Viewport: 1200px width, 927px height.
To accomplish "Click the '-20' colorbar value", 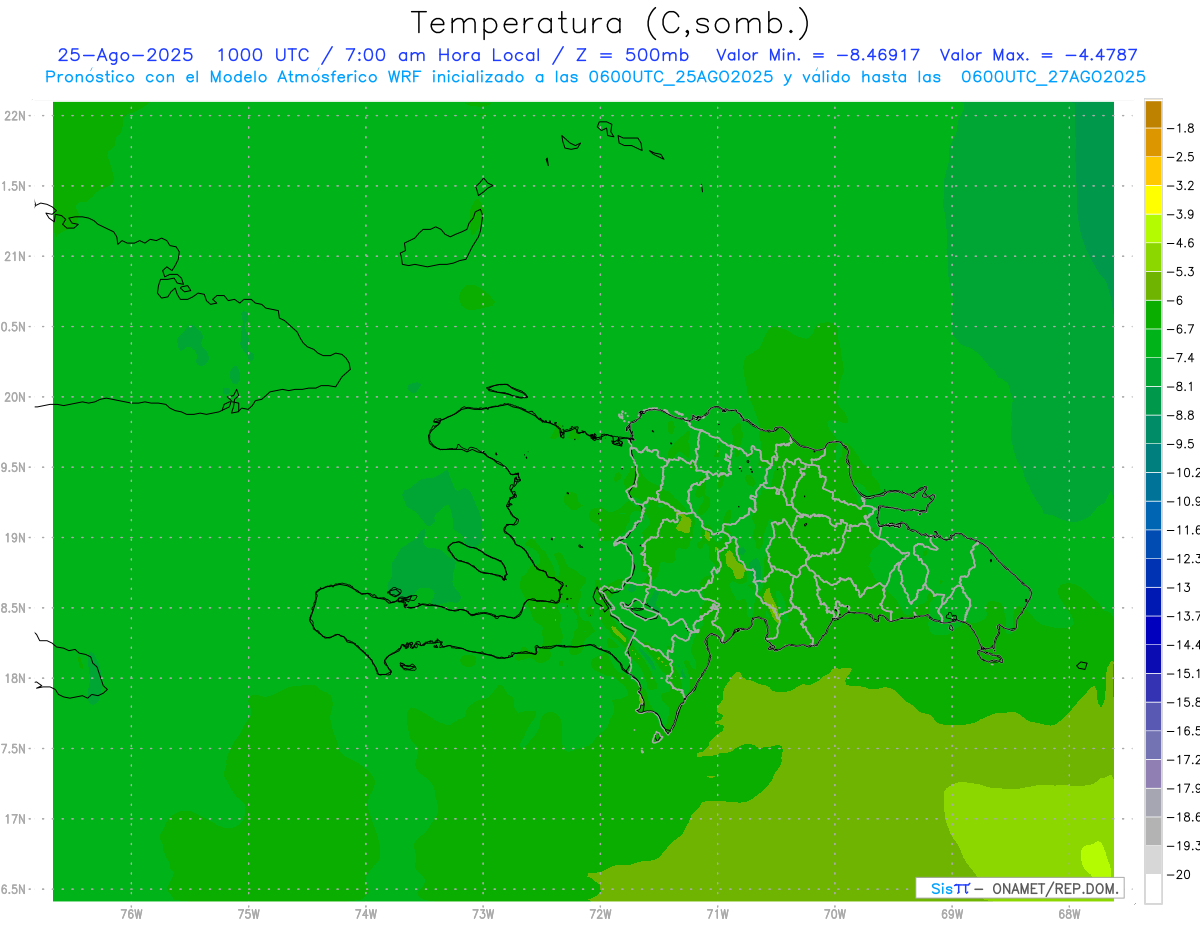I will tap(1178, 874).
